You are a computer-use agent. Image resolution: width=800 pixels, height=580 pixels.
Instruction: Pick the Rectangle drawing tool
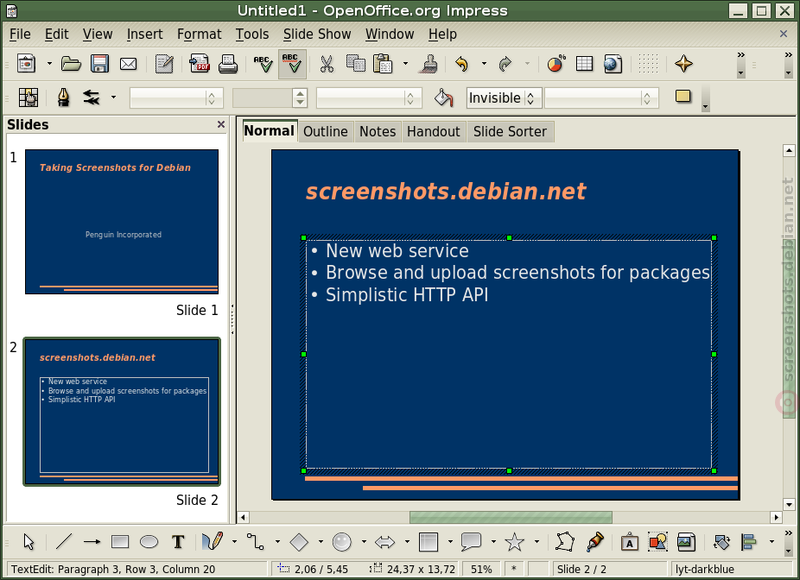(x=120, y=541)
